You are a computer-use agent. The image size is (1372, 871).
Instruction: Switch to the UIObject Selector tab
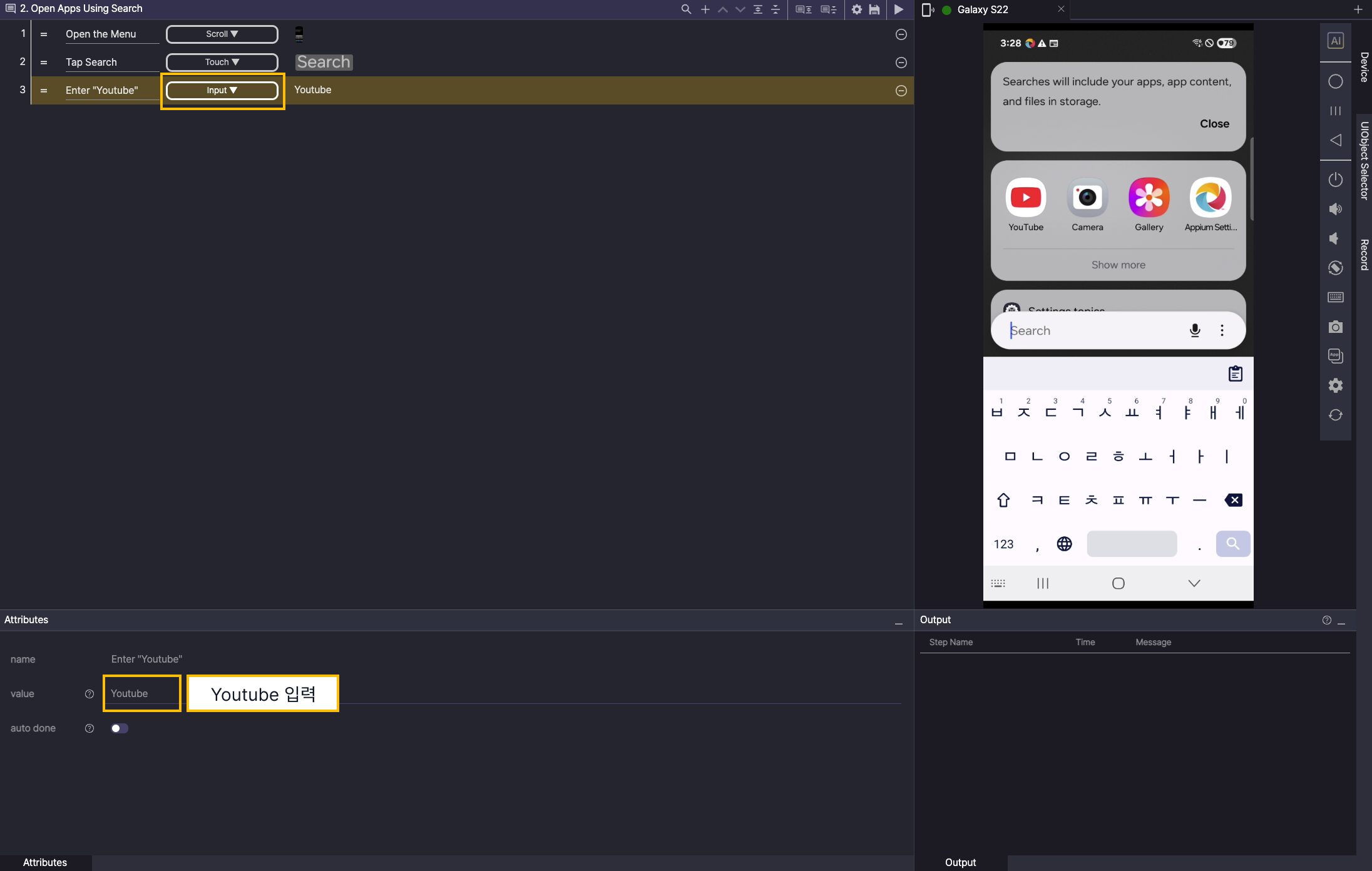[x=1364, y=161]
